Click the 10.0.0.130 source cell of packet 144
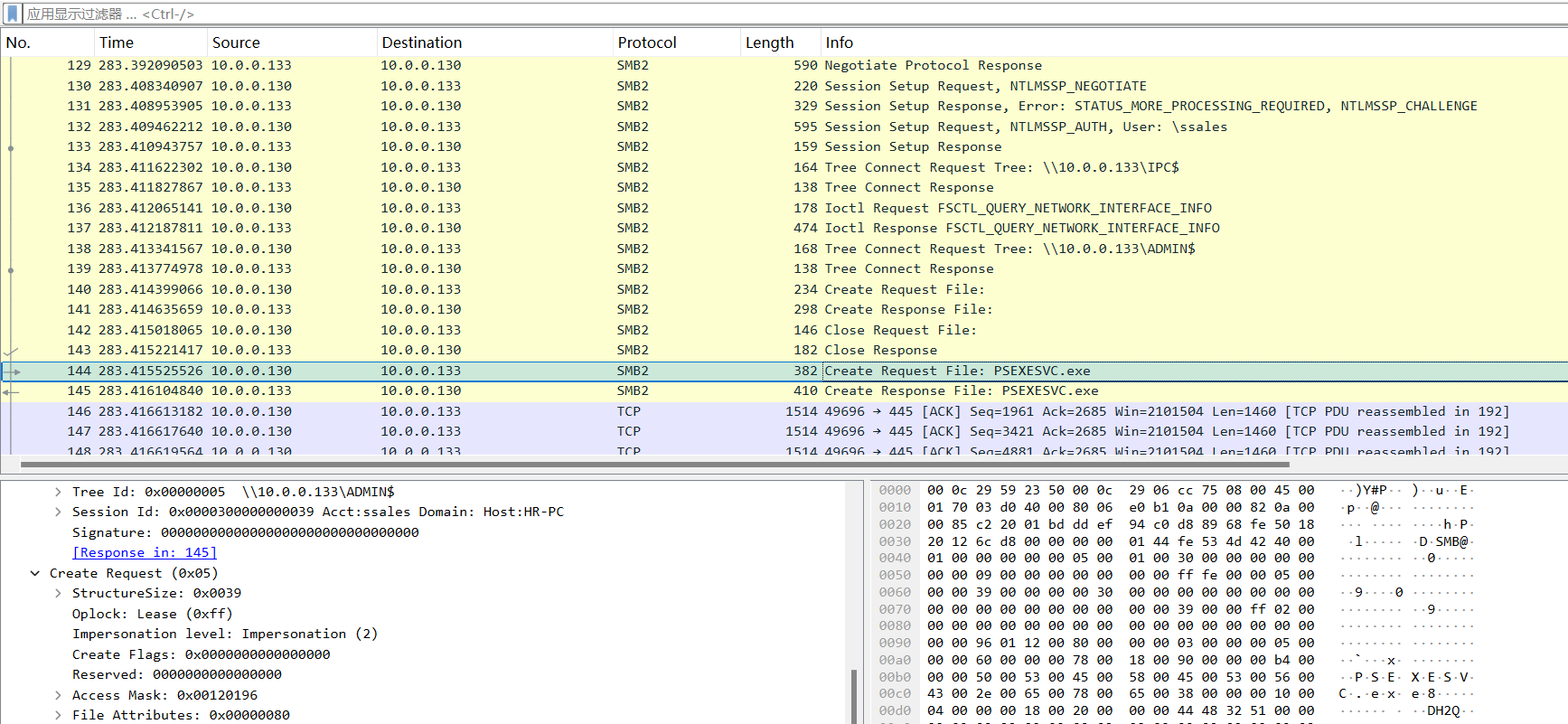The width and height of the screenshot is (1568, 724). (x=251, y=371)
